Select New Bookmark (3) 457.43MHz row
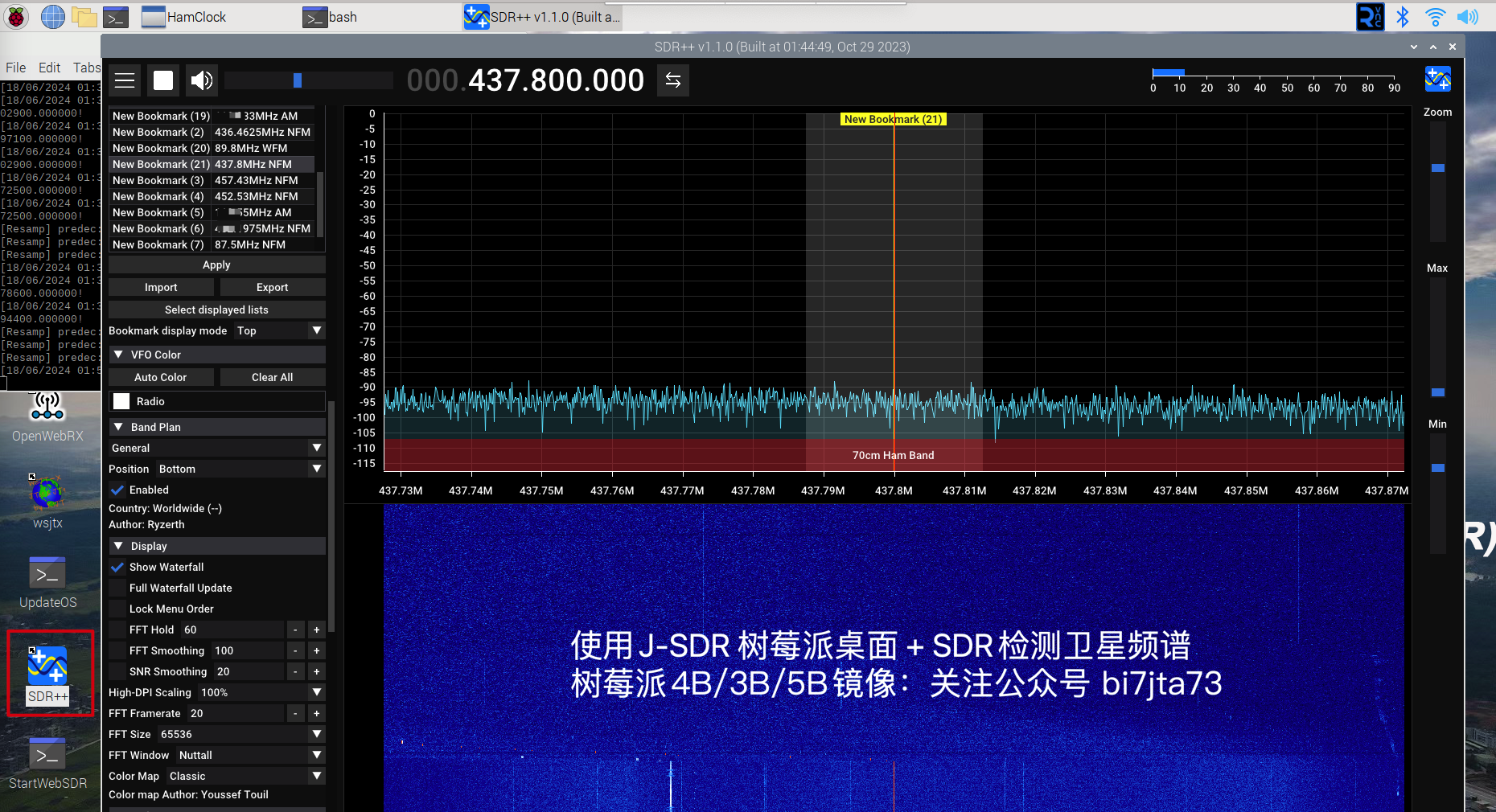The image size is (1496, 812). (212, 180)
